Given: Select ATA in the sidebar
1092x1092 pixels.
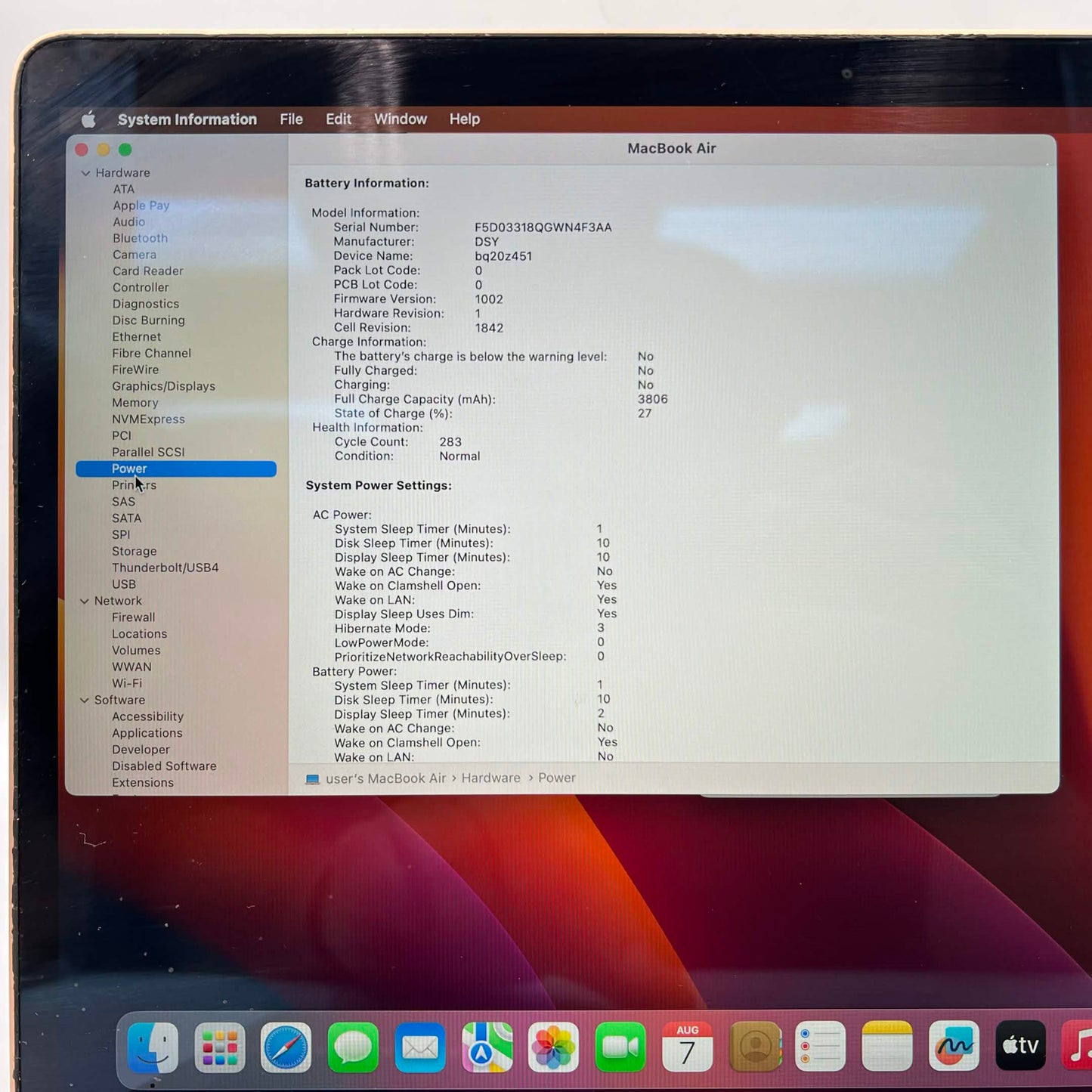Looking at the screenshot, I should click(124, 190).
